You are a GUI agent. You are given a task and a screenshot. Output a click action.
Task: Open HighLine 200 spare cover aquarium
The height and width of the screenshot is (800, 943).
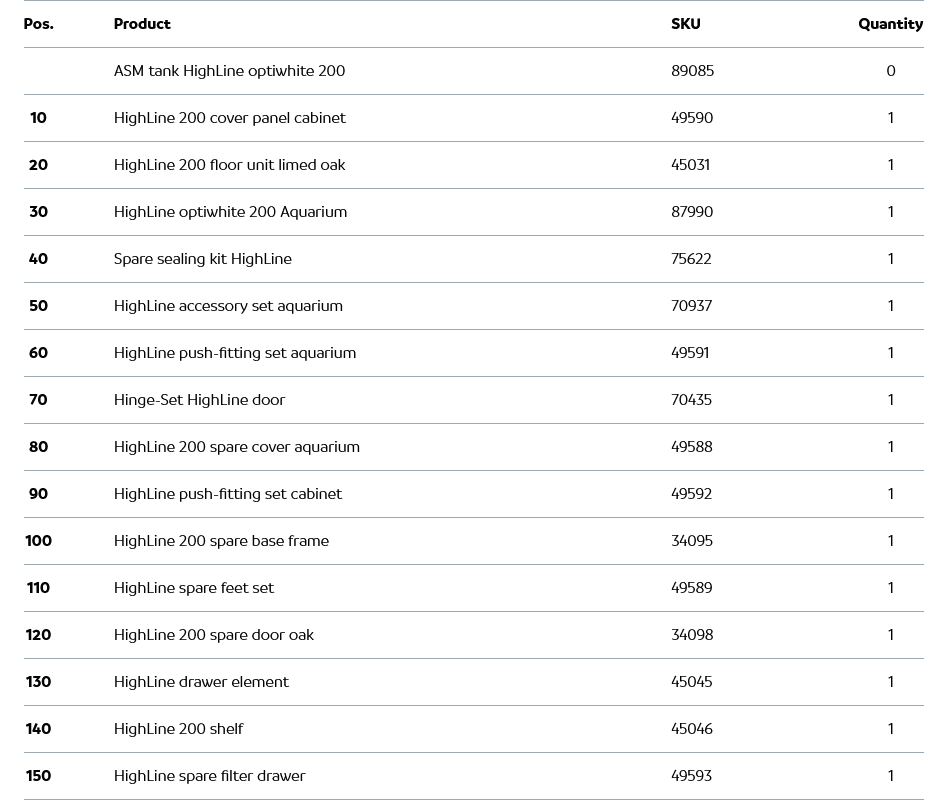click(x=236, y=447)
